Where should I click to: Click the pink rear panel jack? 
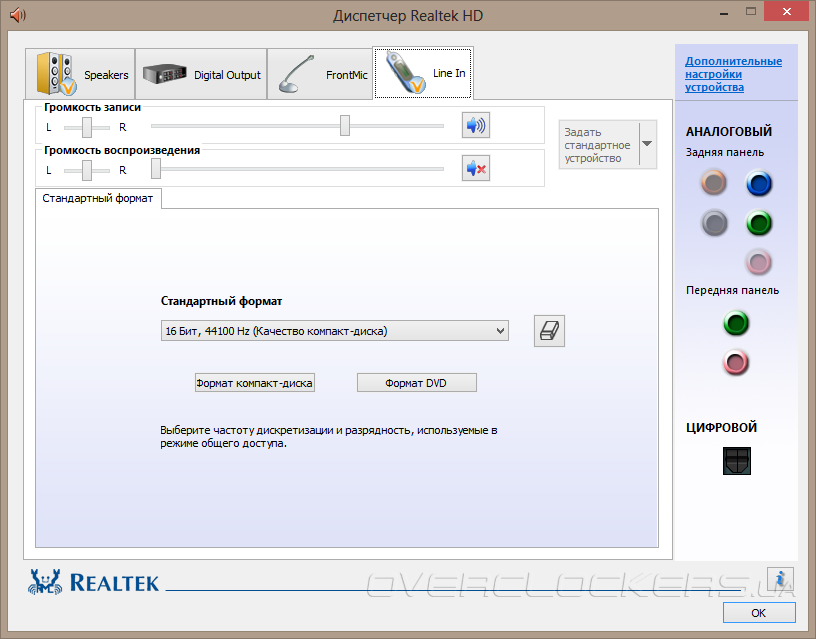758,262
